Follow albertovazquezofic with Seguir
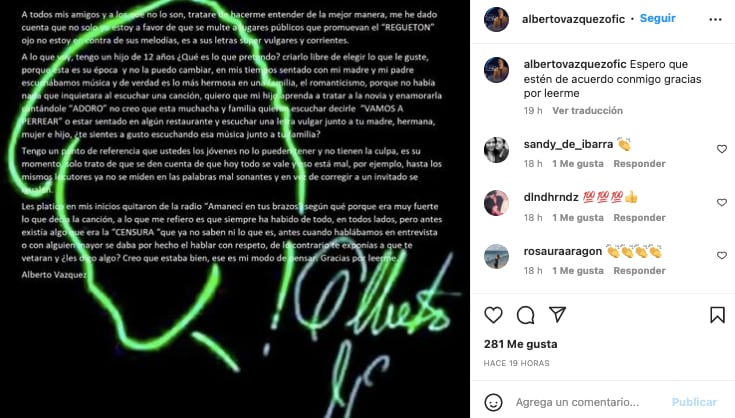The image size is (735, 418). 658,18
